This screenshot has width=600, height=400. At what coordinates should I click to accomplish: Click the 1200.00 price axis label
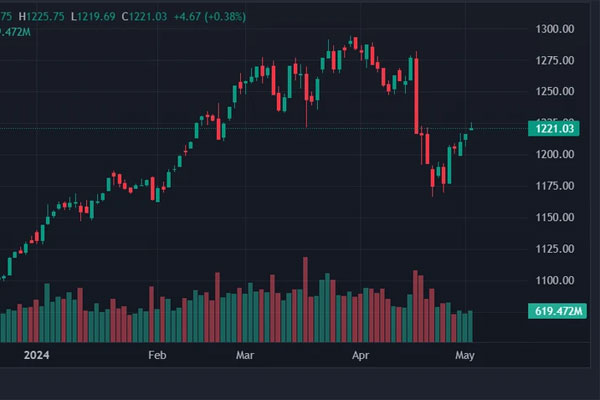[552, 155]
